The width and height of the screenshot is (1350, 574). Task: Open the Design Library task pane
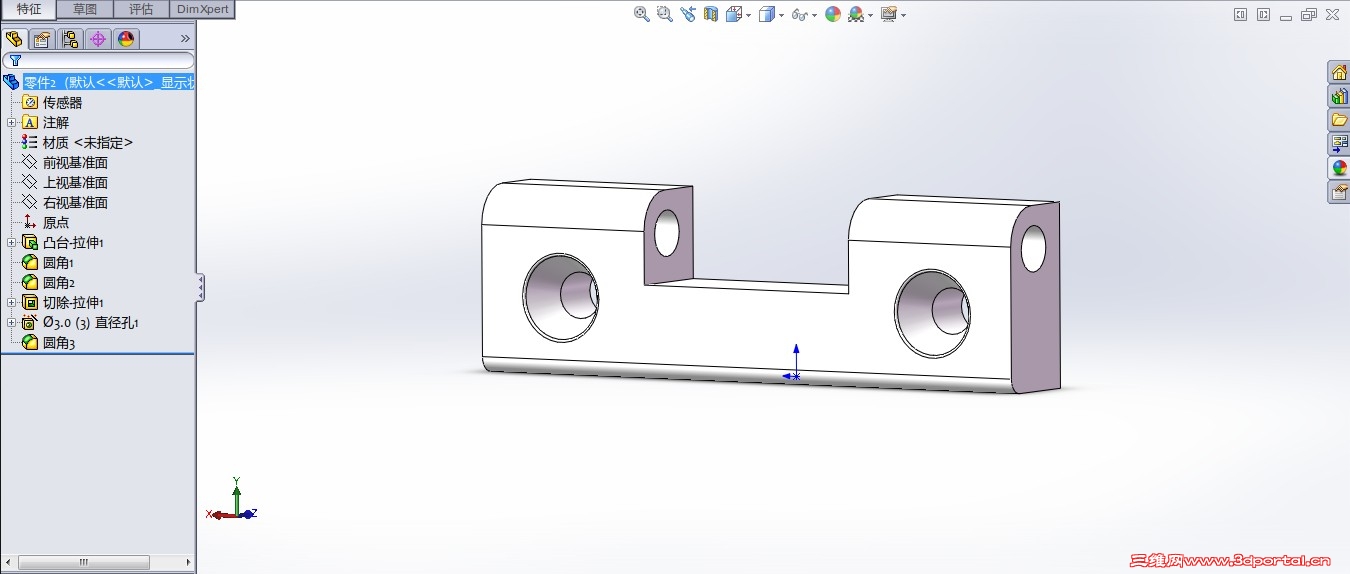click(x=1339, y=96)
